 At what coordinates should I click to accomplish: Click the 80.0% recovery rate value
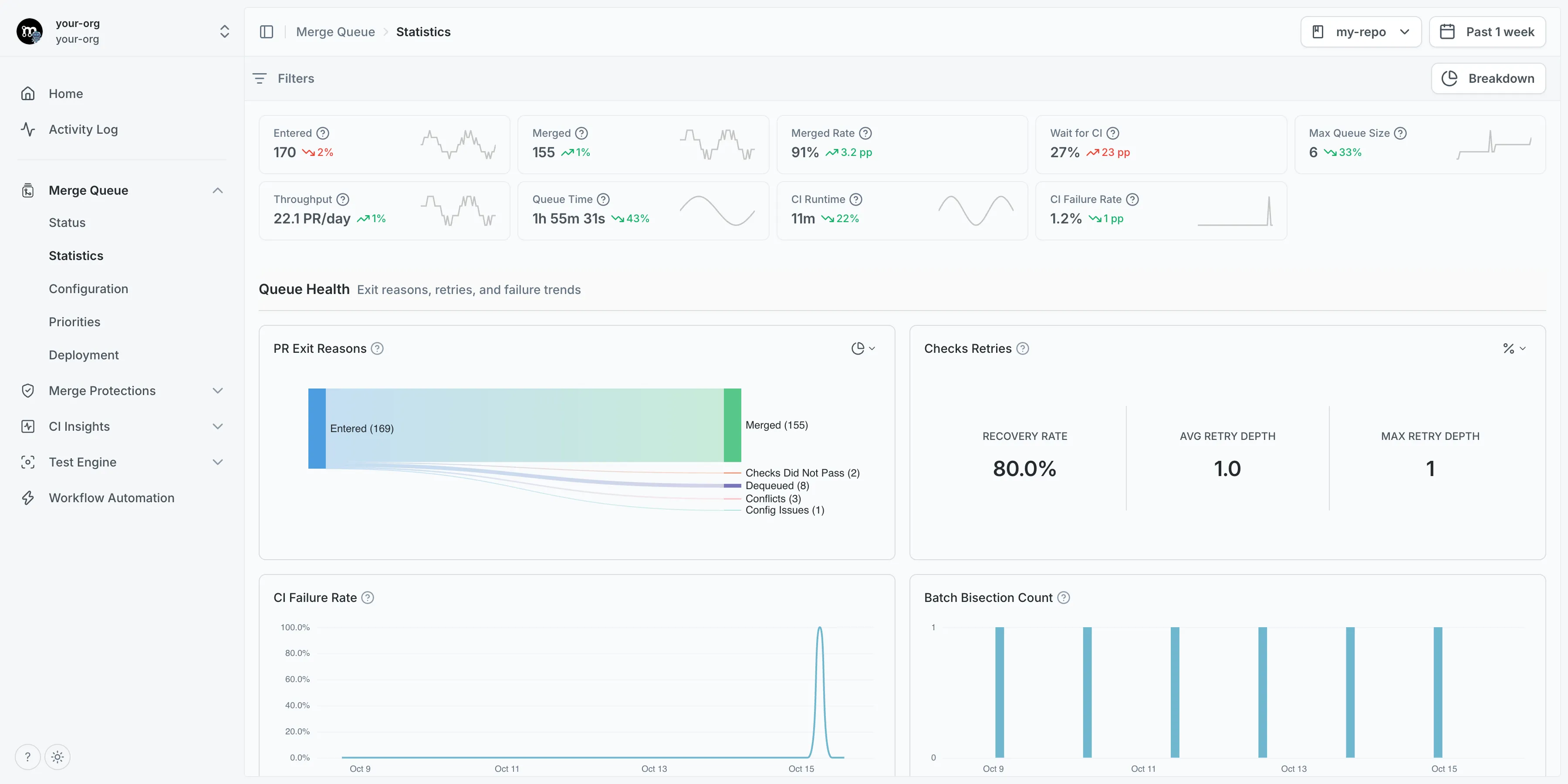tap(1024, 469)
